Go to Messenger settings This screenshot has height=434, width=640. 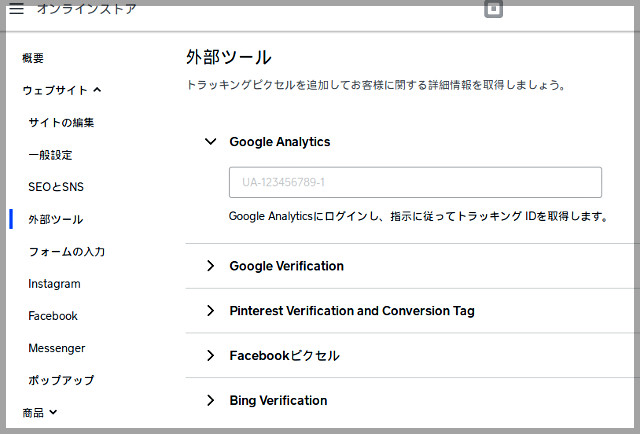[57, 348]
